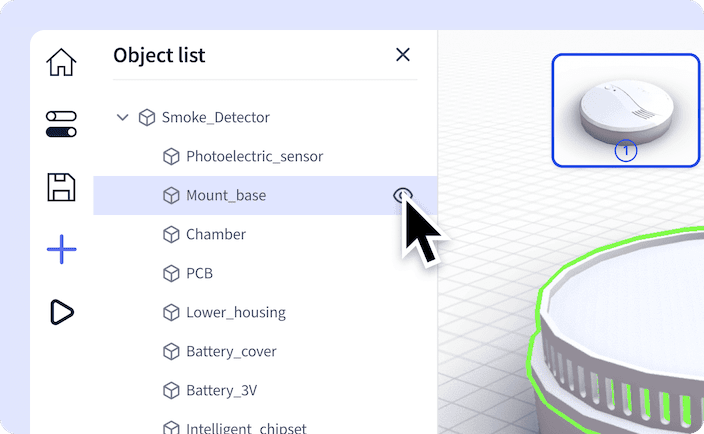Screen dimensions: 704x434
Task: Click the cube icon beside Photoelectric_sensor
Action: tap(171, 157)
